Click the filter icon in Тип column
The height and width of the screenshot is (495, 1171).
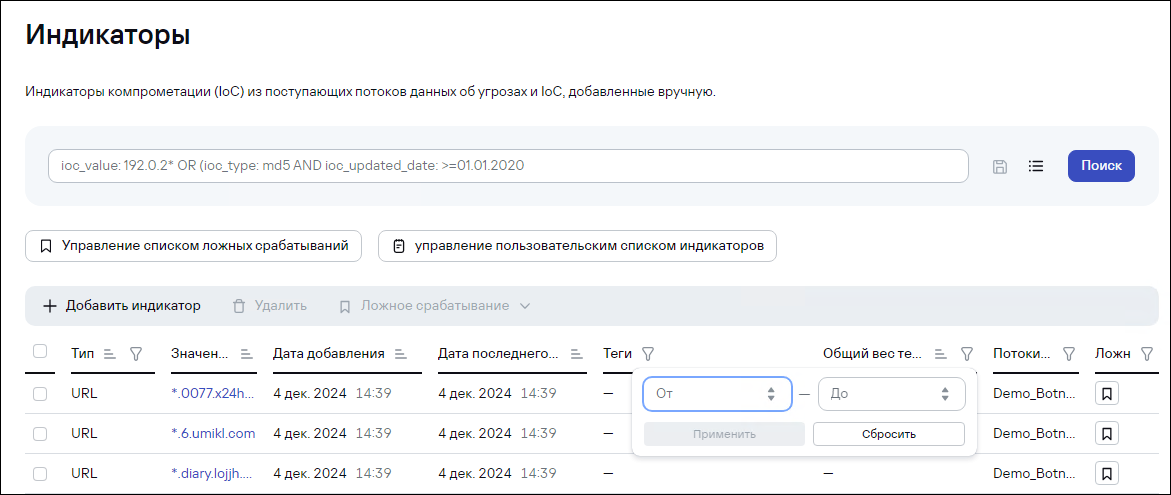point(137,353)
